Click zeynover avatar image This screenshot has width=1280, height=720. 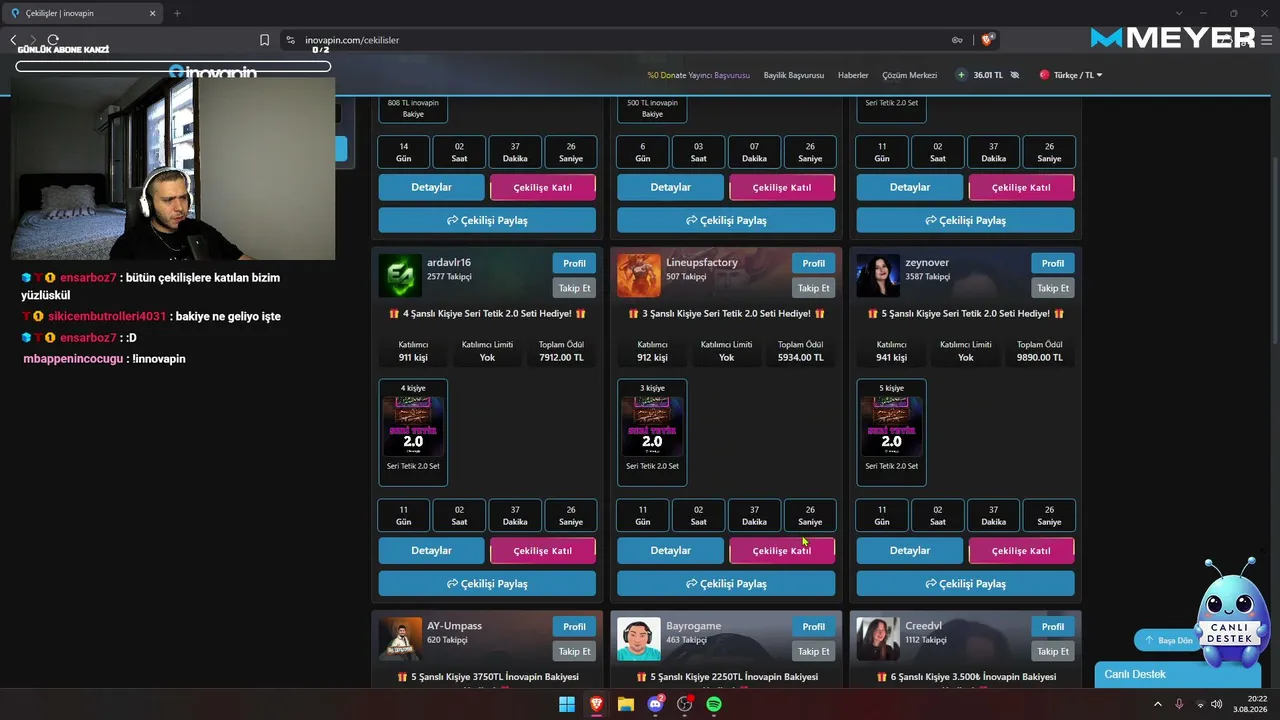[x=878, y=276]
